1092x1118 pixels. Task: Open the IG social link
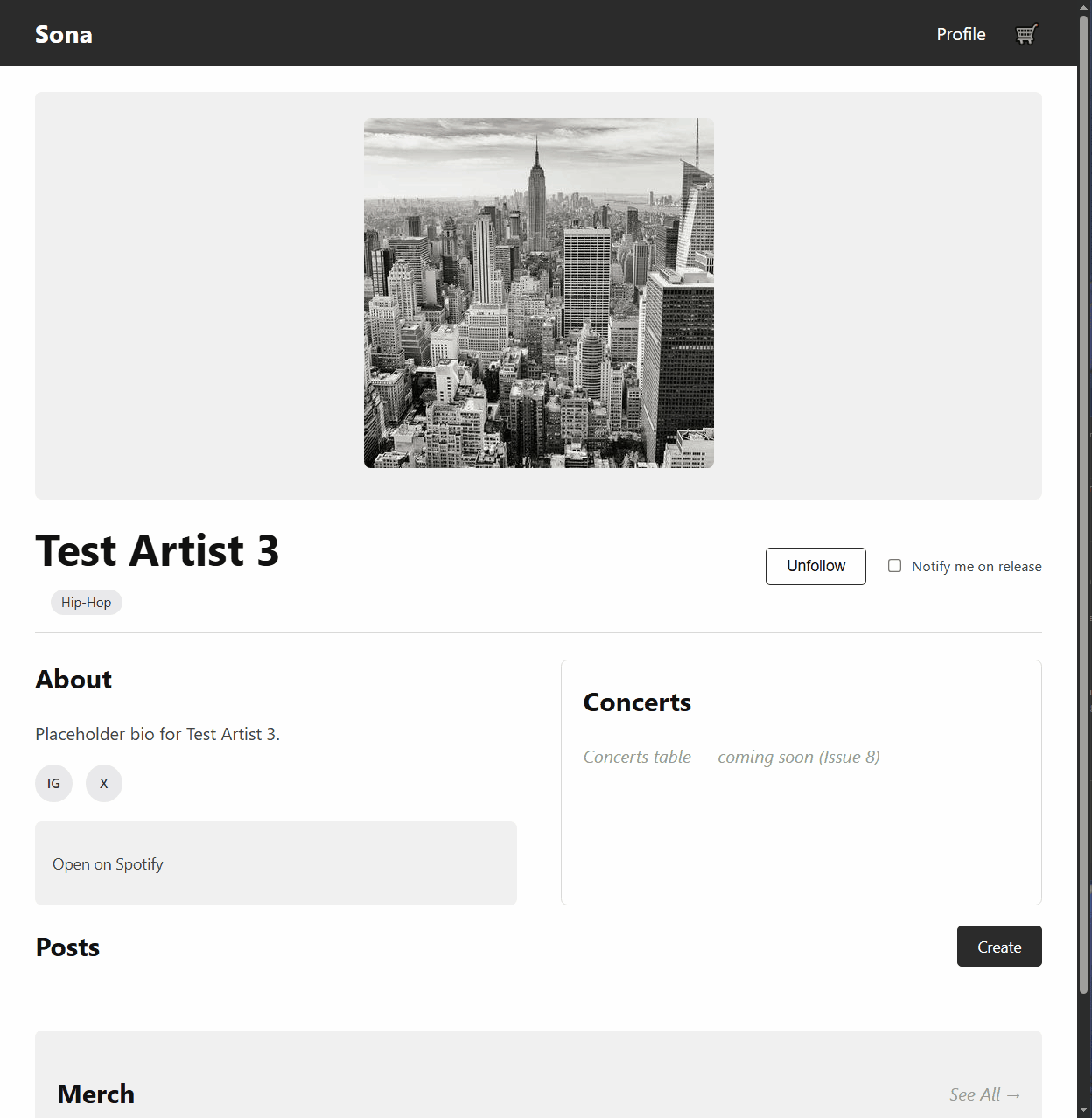(x=53, y=783)
